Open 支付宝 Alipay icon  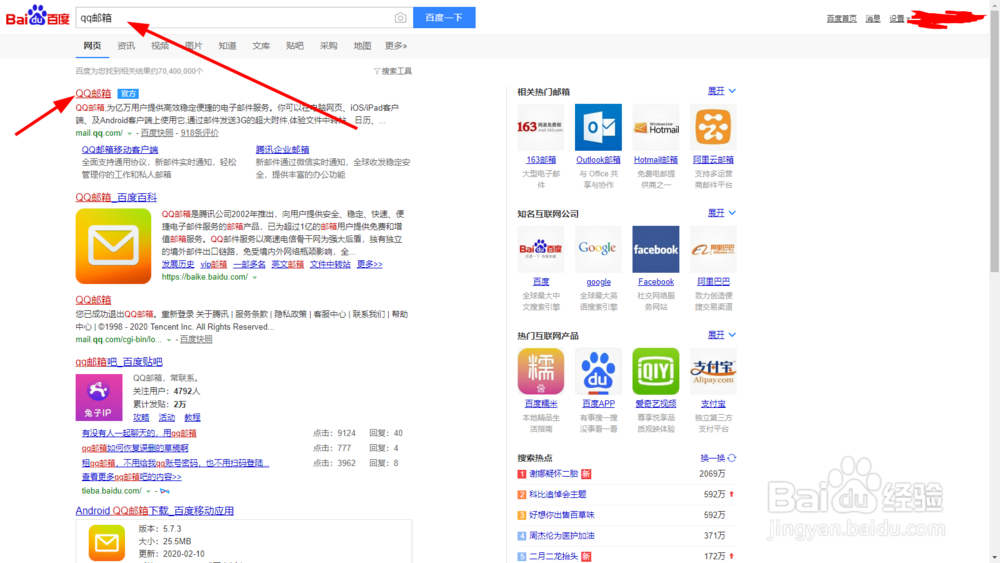click(713, 371)
